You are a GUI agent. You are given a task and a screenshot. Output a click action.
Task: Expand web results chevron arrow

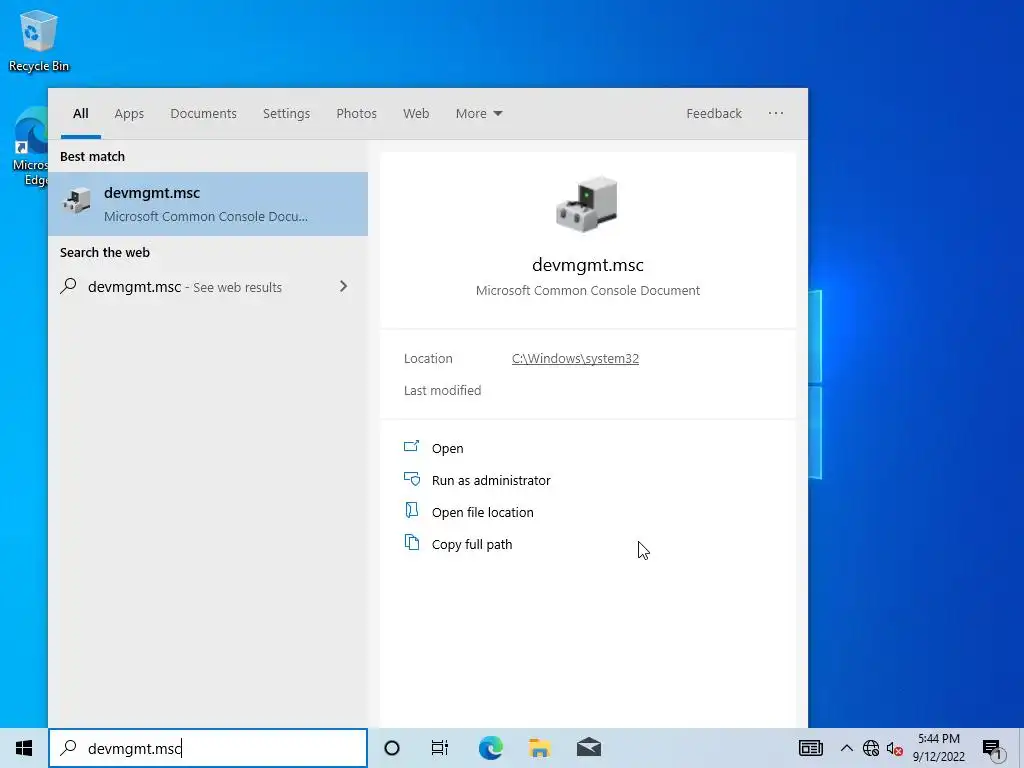coord(344,287)
